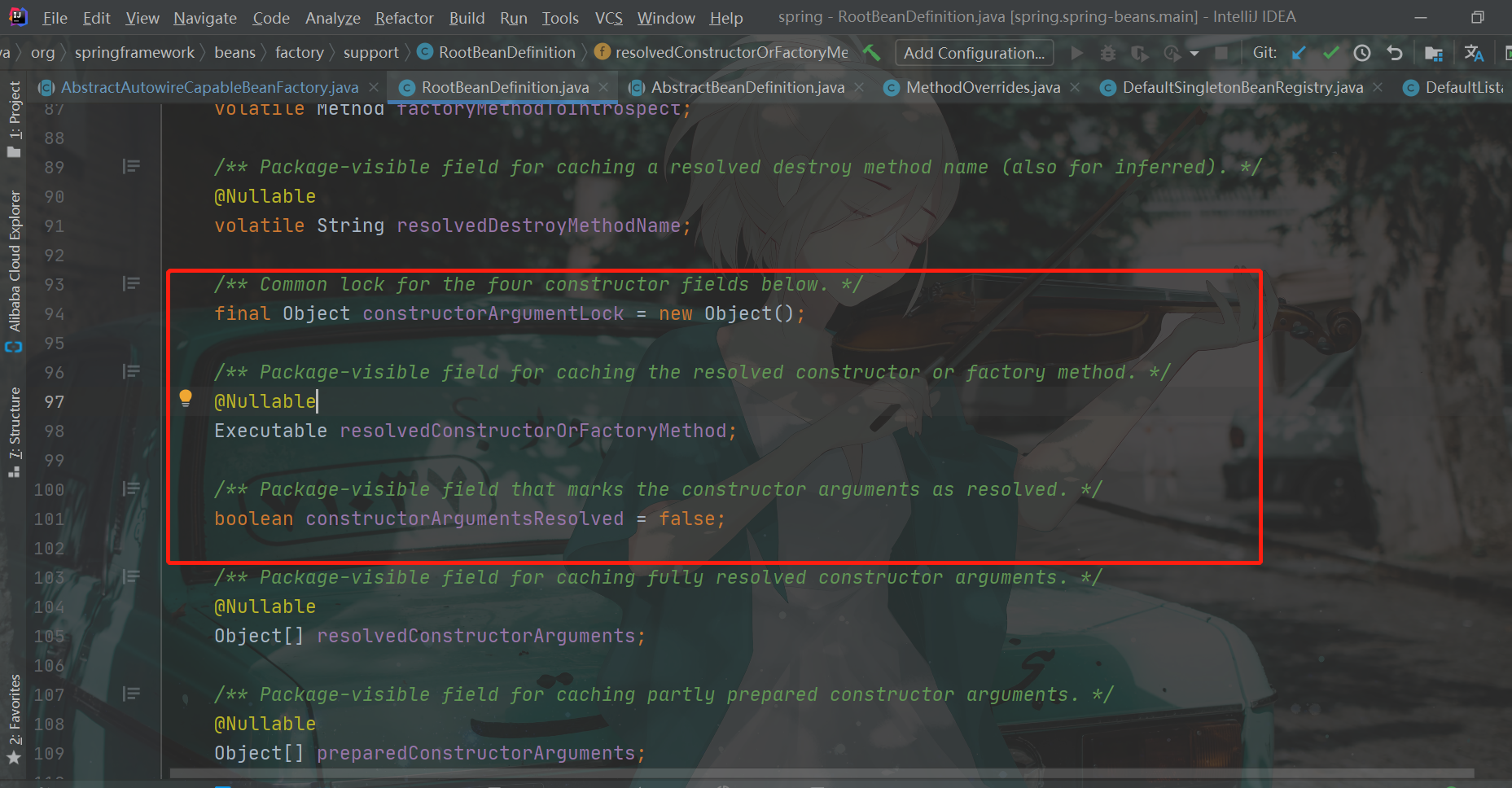Click on resolvedConstructorOrFactoryMethod field name
1512x788 pixels.
532,431
